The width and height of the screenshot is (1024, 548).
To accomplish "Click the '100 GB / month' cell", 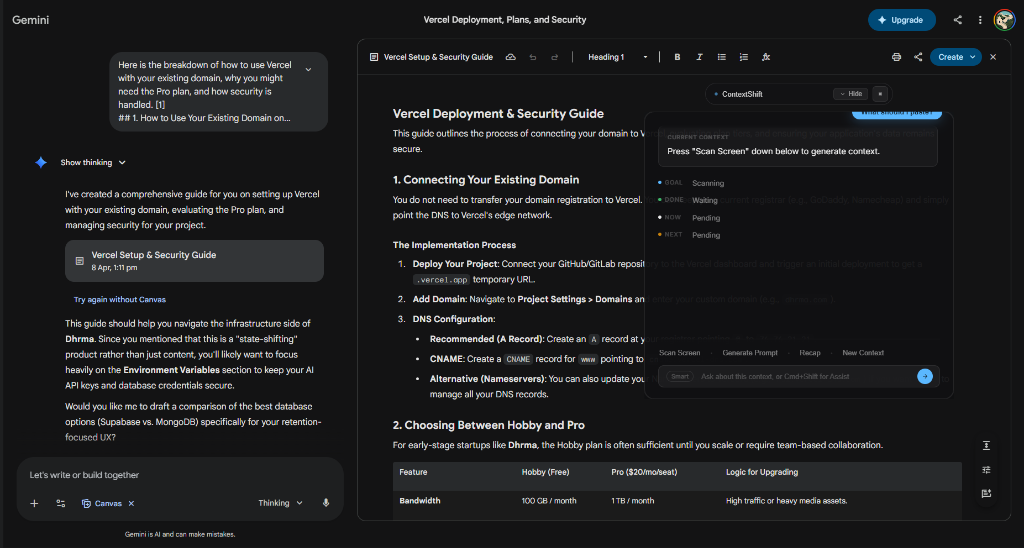I will point(549,501).
